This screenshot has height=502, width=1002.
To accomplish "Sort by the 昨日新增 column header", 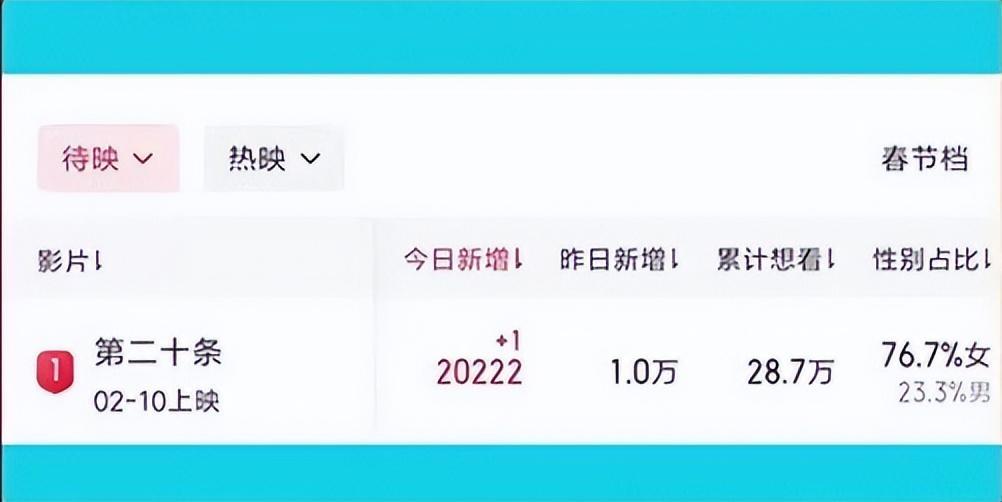I will point(612,261).
